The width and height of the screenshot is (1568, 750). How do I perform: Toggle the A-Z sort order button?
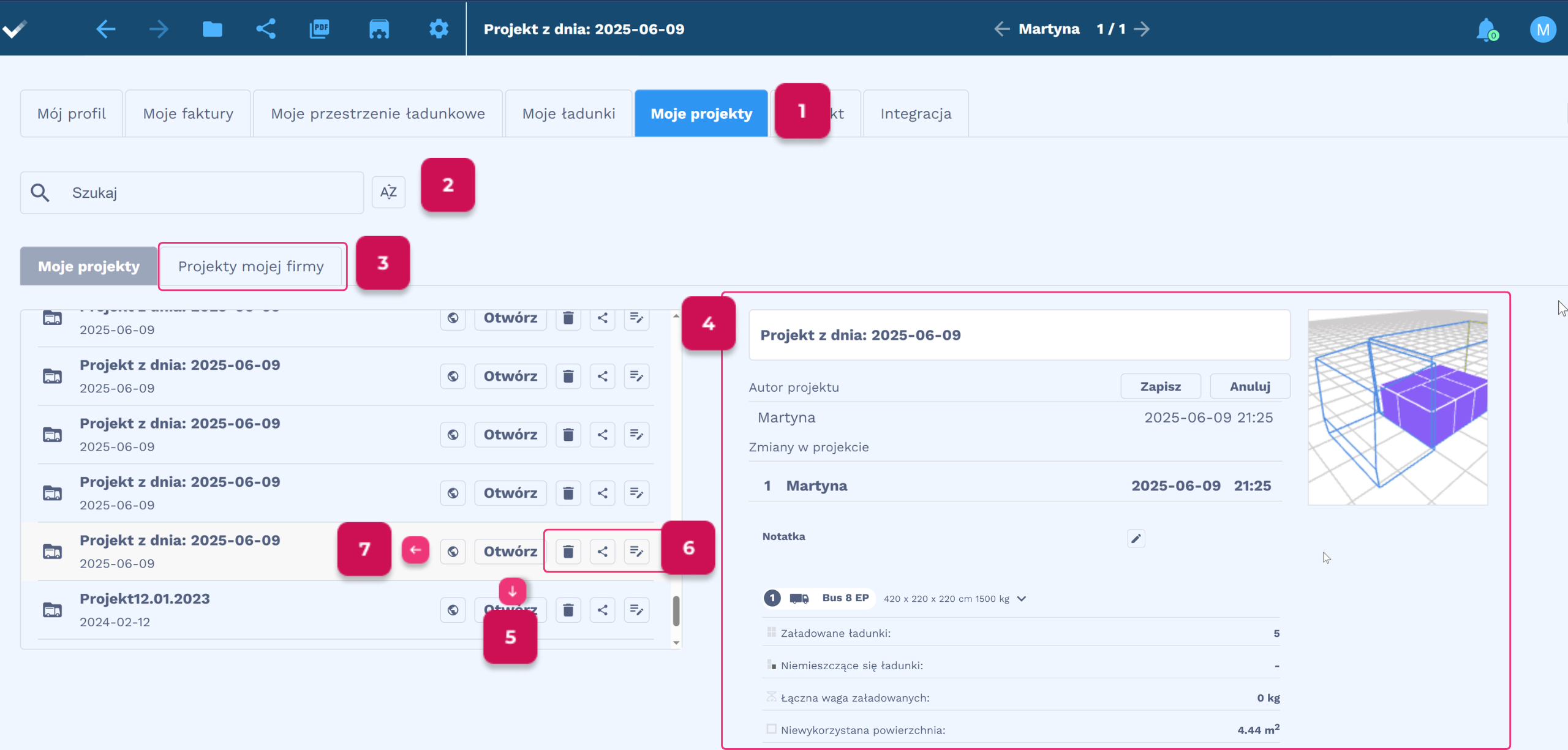388,192
